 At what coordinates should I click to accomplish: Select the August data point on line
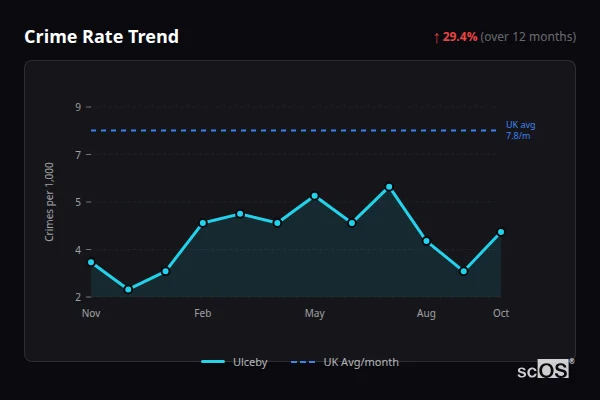click(x=426, y=241)
